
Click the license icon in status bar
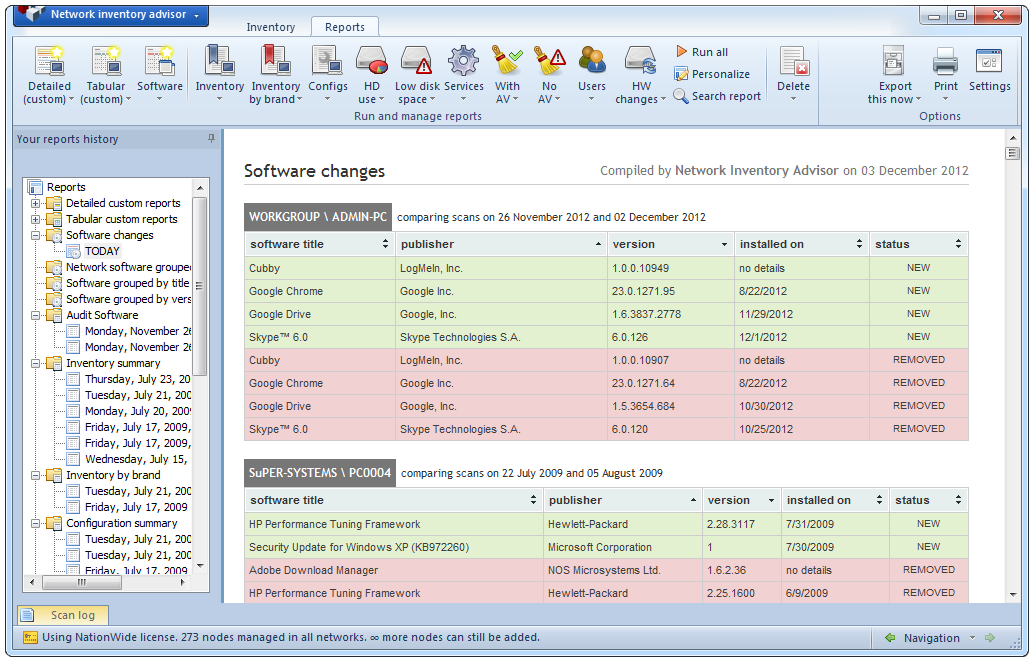(x=30, y=637)
